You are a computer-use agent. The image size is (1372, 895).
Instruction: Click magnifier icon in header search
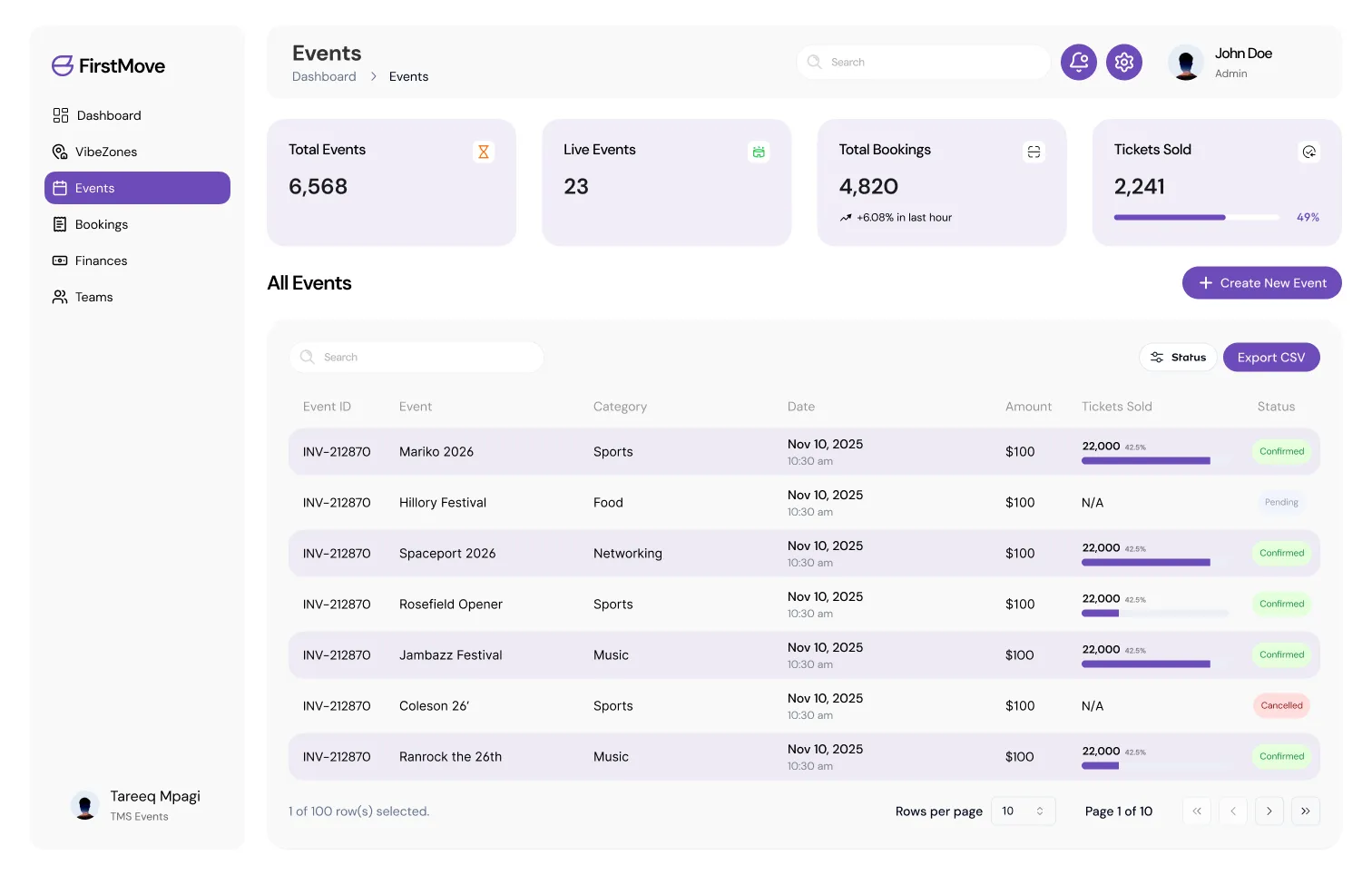(814, 62)
